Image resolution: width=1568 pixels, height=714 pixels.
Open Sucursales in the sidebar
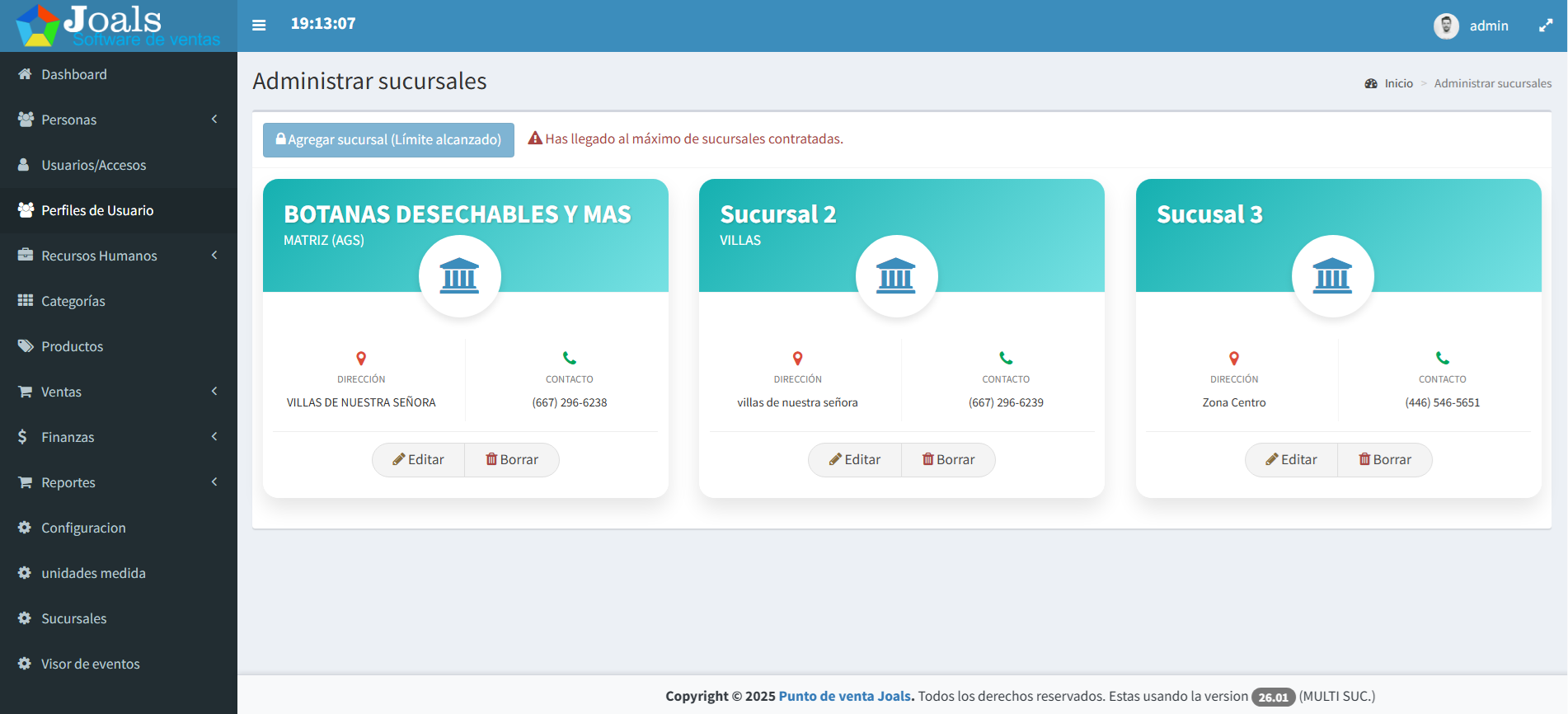pyautogui.click(x=119, y=618)
